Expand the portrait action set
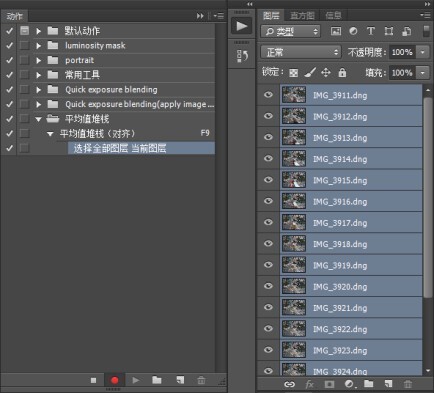The image size is (434, 393). click(39, 60)
